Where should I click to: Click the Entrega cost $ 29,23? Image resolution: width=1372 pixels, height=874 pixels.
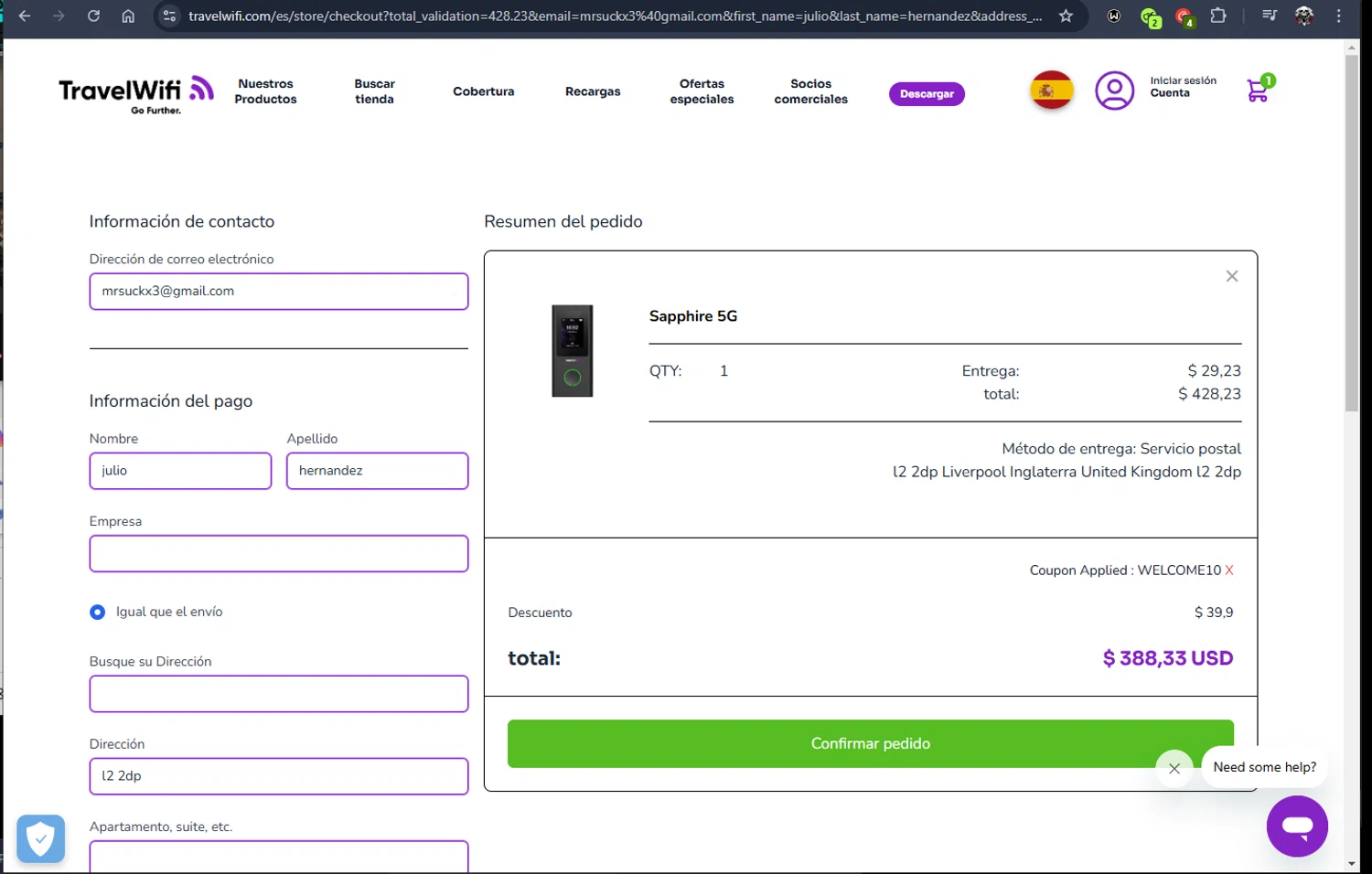click(x=1214, y=371)
